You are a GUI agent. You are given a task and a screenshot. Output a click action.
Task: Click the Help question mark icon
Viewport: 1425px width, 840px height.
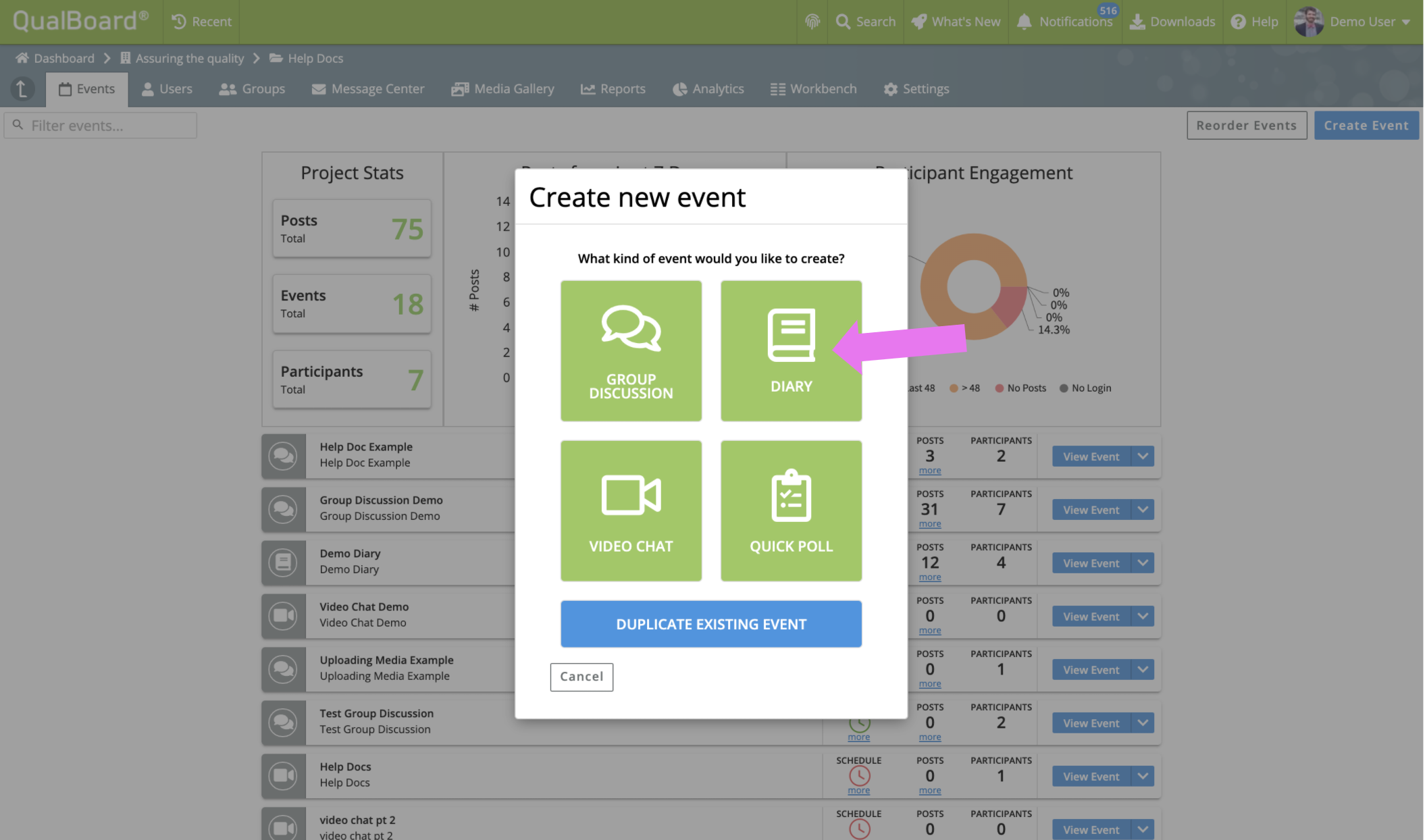[1238, 22]
